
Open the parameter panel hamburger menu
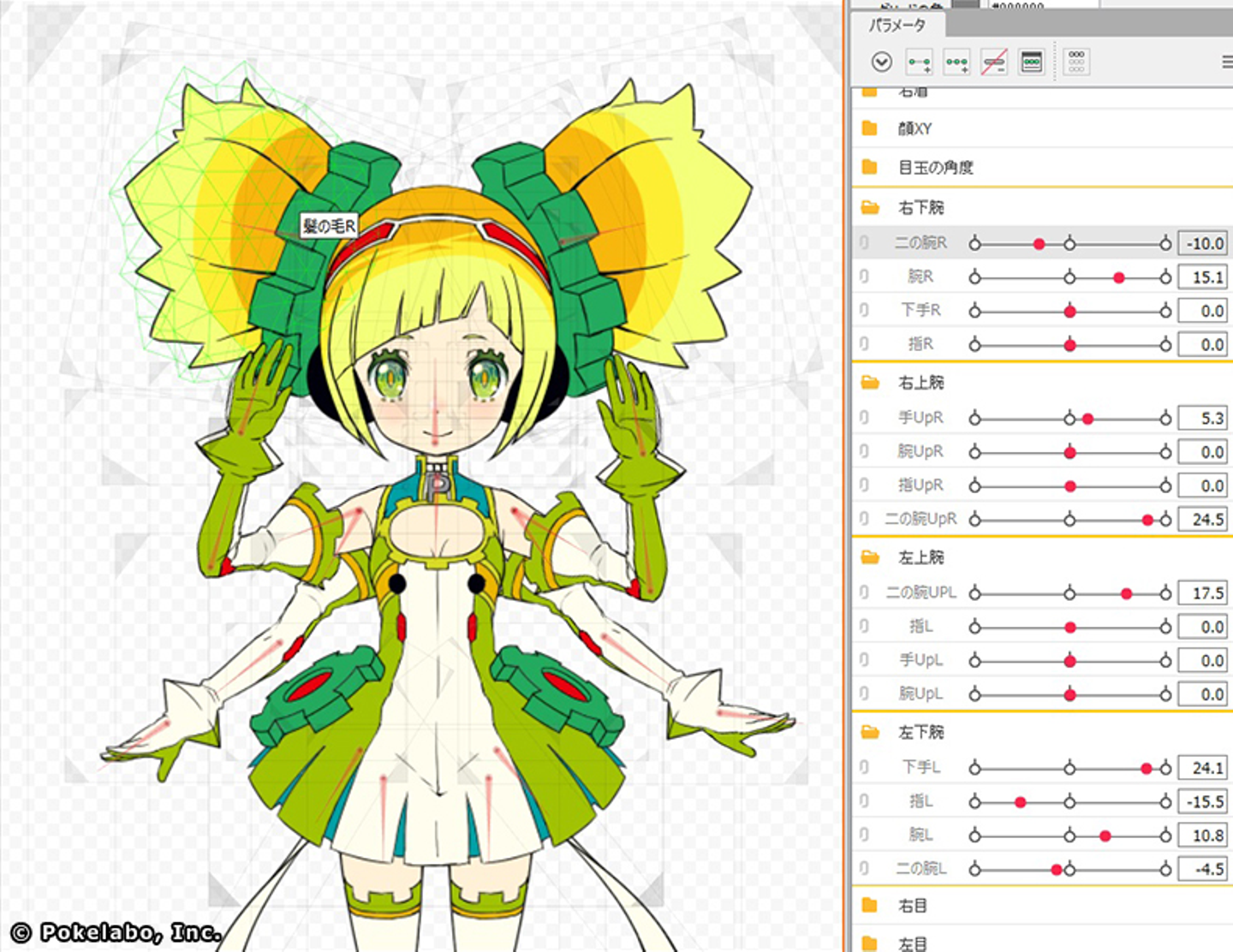point(1227,62)
